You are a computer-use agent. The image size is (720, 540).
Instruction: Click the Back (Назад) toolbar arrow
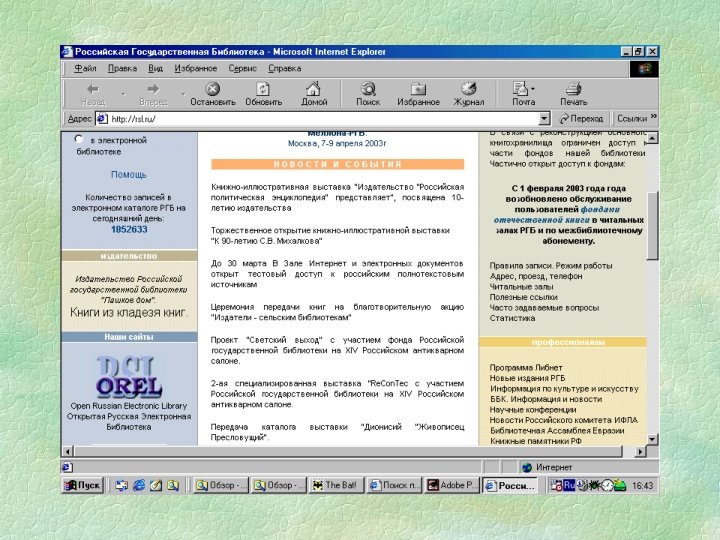(93, 89)
